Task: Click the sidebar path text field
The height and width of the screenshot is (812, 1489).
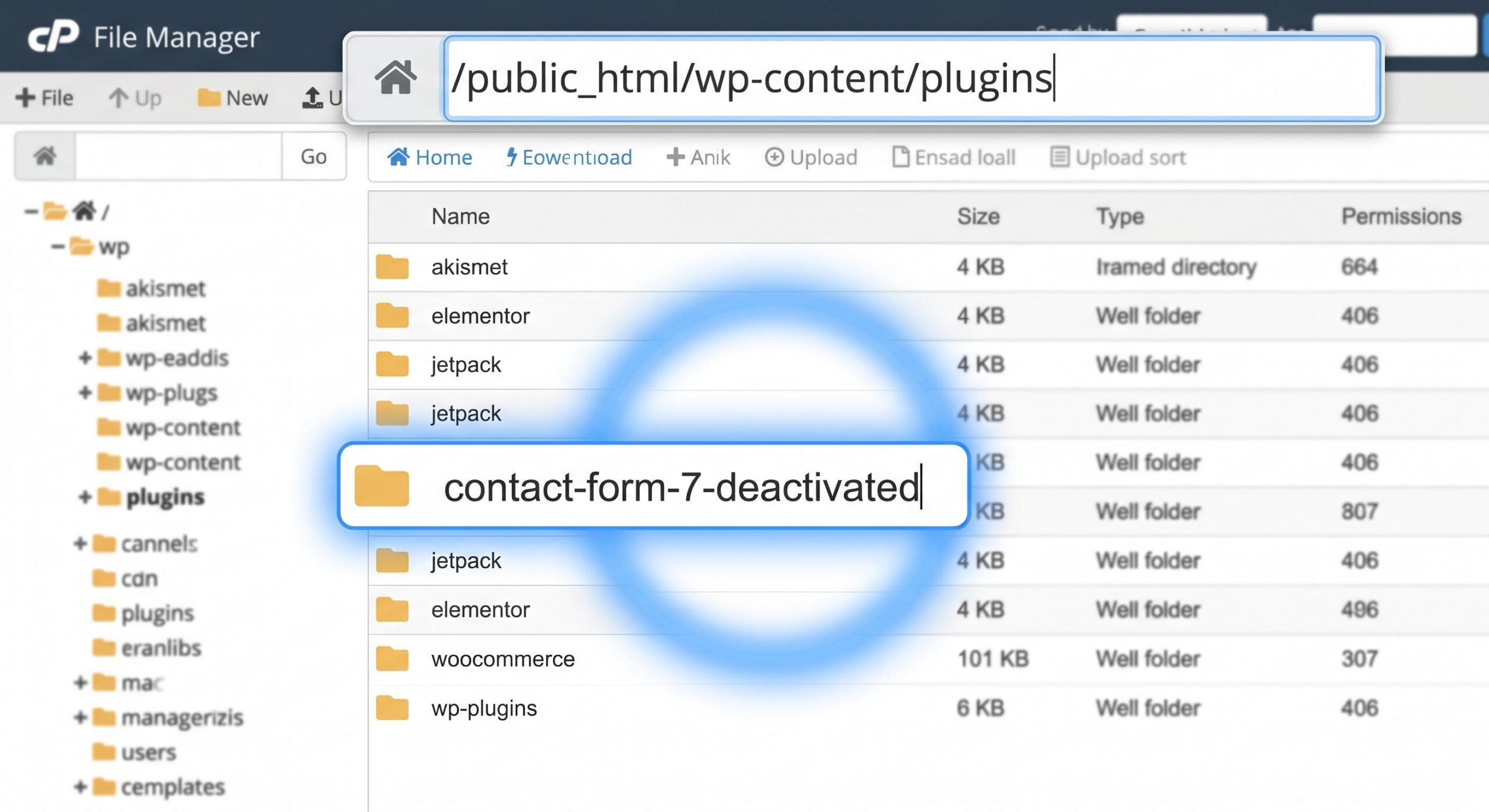Action: pyautogui.click(x=178, y=156)
